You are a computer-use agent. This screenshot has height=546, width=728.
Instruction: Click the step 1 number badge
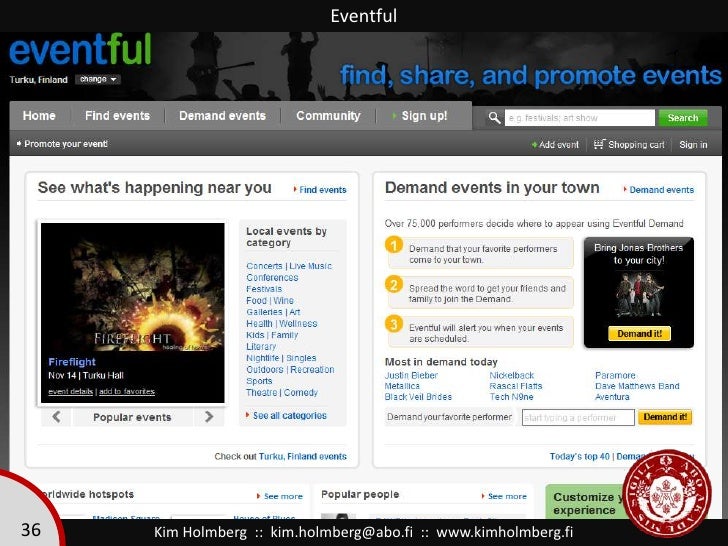(394, 245)
